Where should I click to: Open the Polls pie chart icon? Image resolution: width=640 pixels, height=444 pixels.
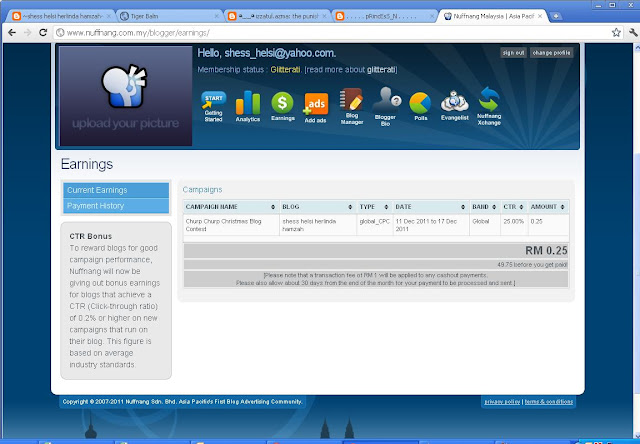click(420, 107)
